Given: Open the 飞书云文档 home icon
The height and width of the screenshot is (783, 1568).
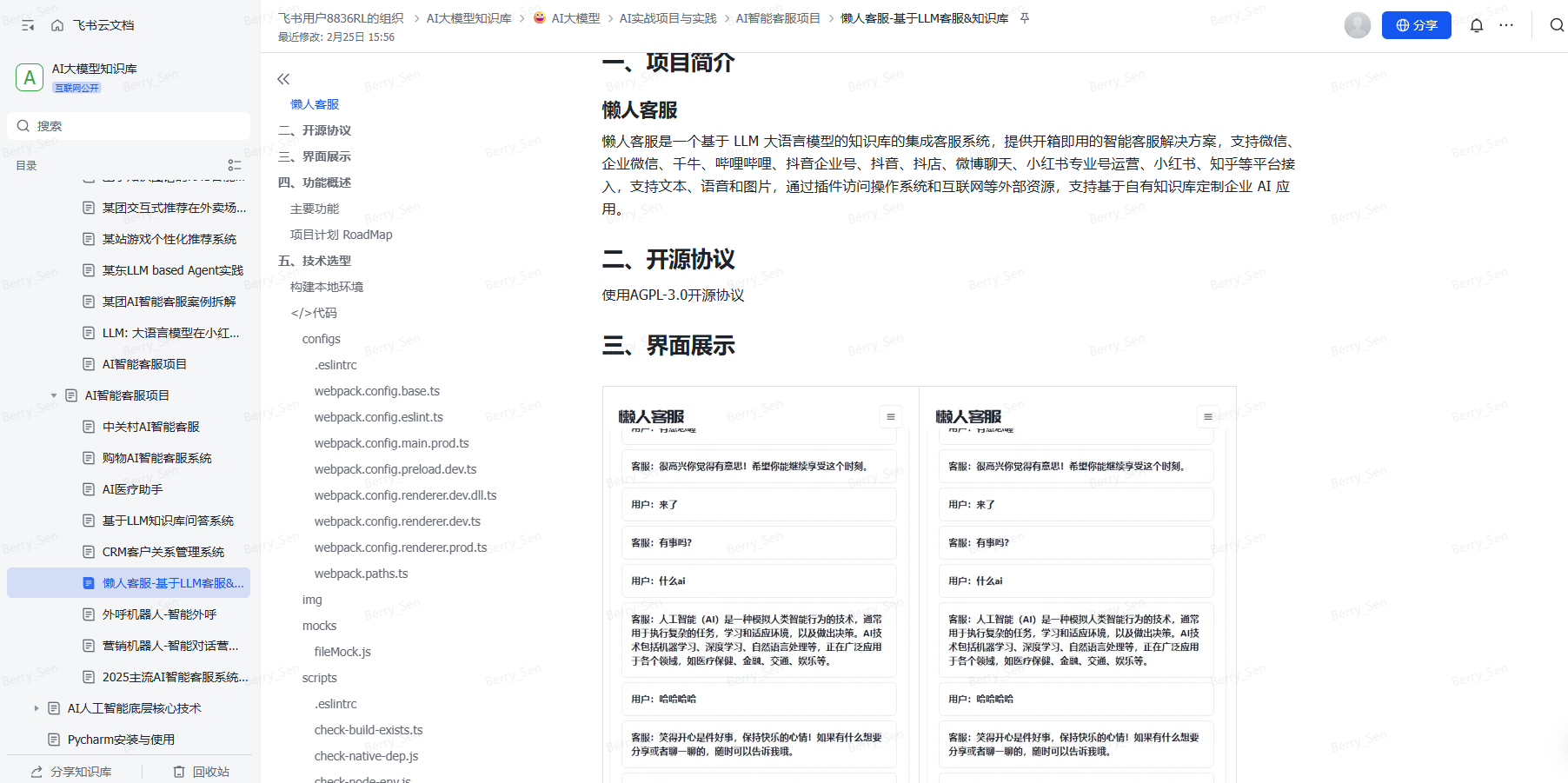Looking at the screenshot, I should 57,25.
